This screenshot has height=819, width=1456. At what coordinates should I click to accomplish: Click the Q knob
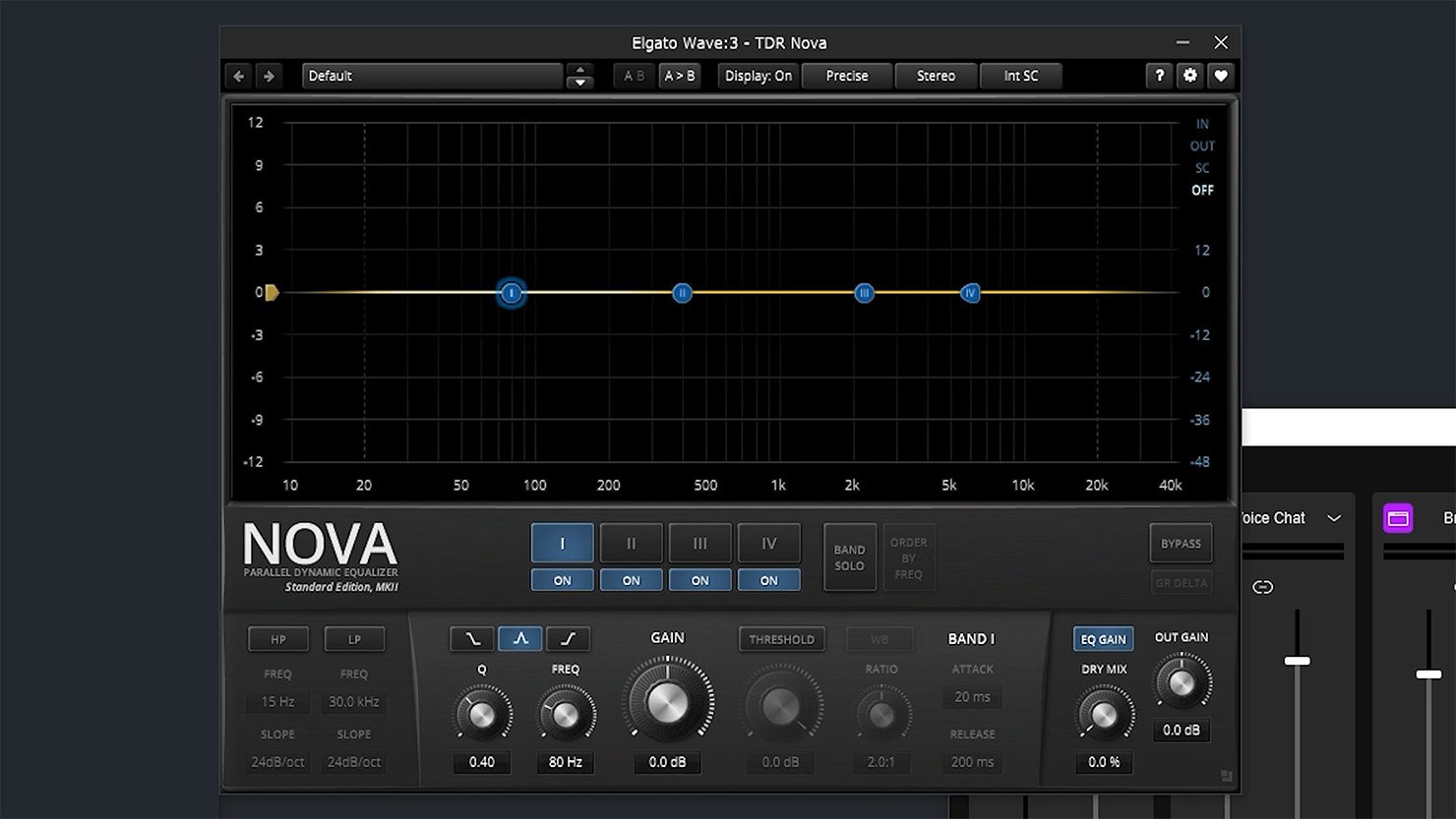click(x=482, y=714)
